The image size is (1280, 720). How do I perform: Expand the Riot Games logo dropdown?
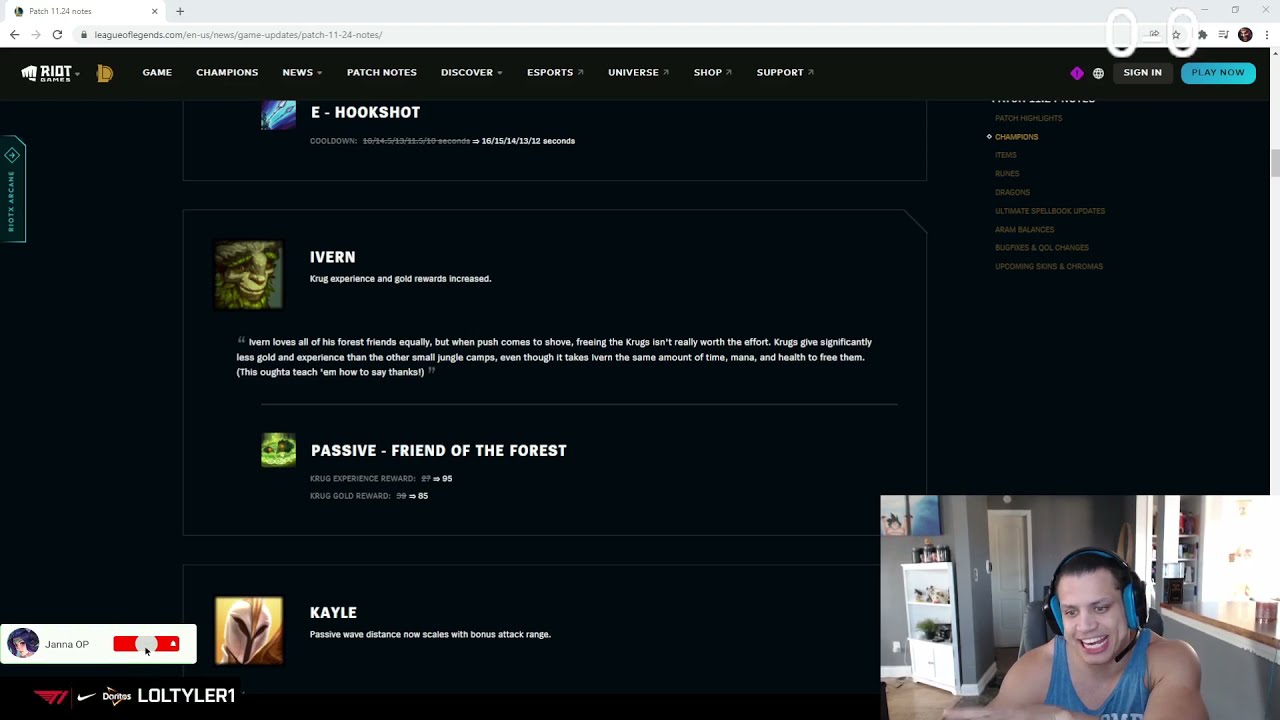50,73
